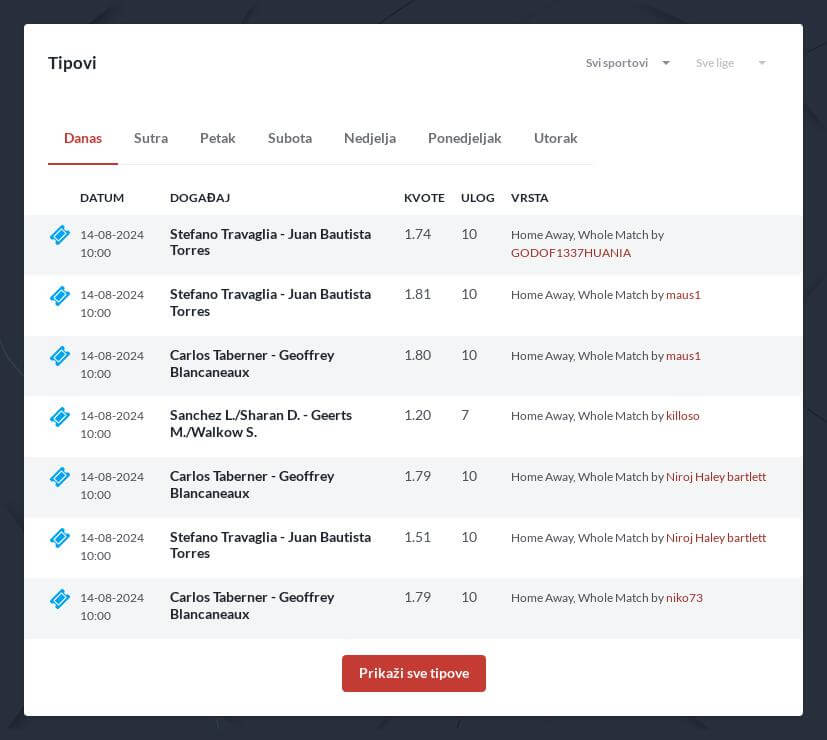This screenshot has width=827, height=740.
Task: Go to the Ponedjeljak tab
Action: (x=464, y=138)
